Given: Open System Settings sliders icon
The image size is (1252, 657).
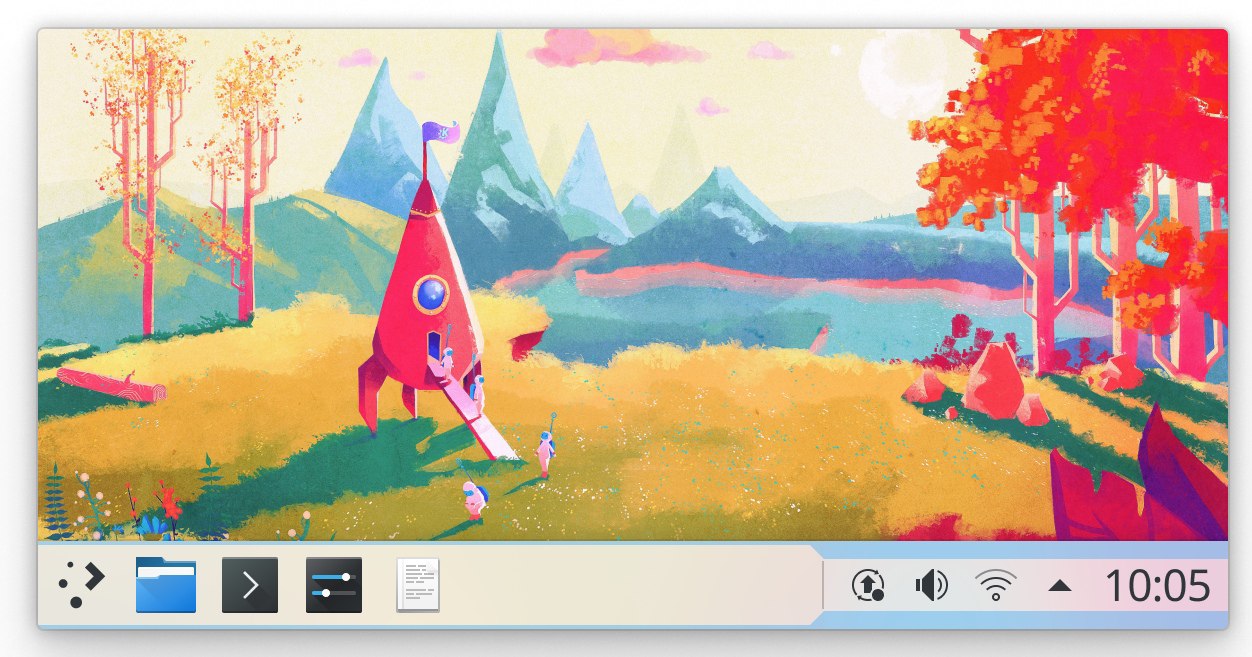Looking at the screenshot, I should (x=334, y=585).
